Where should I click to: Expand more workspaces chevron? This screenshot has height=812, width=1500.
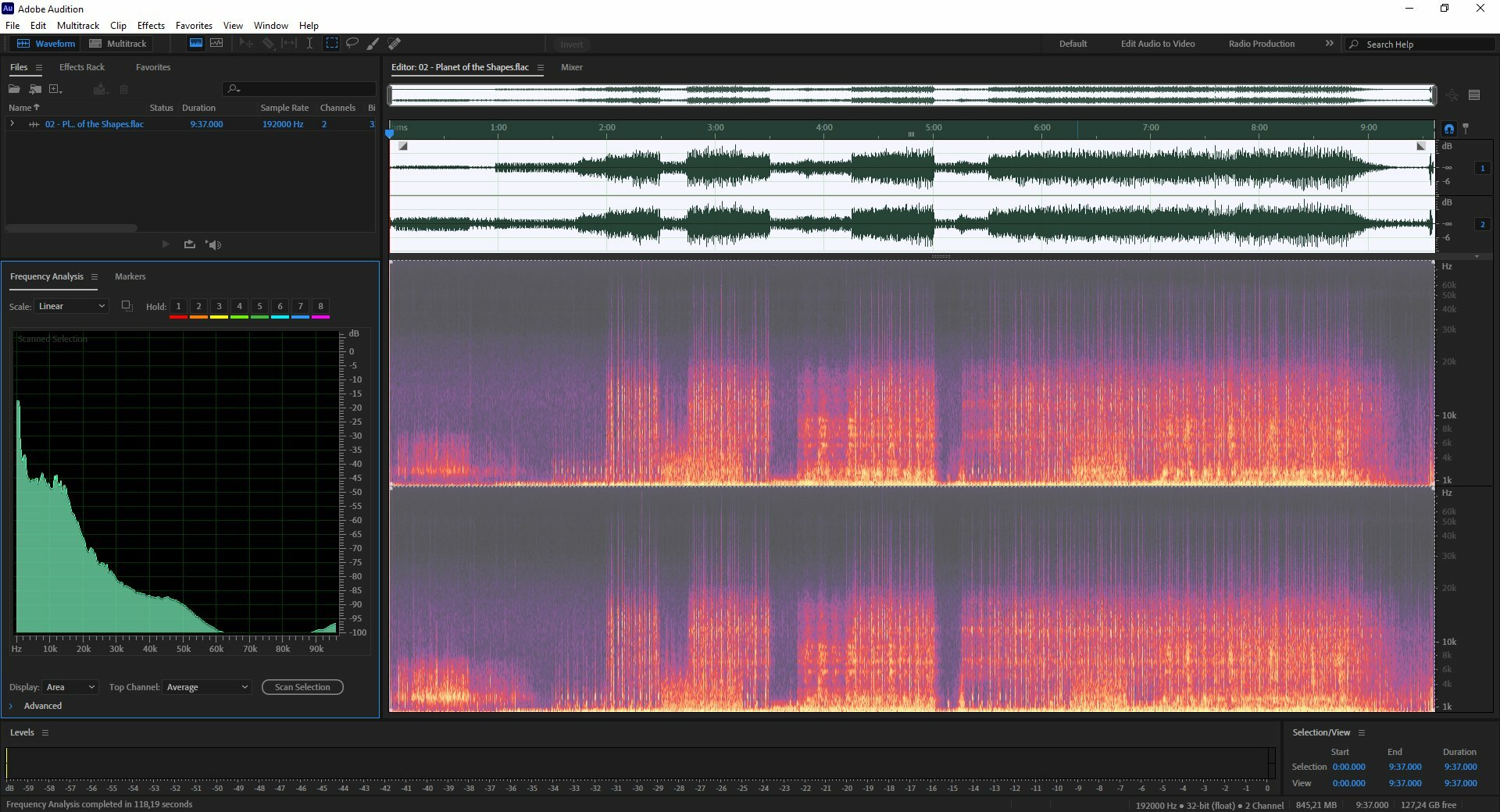click(x=1329, y=43)
